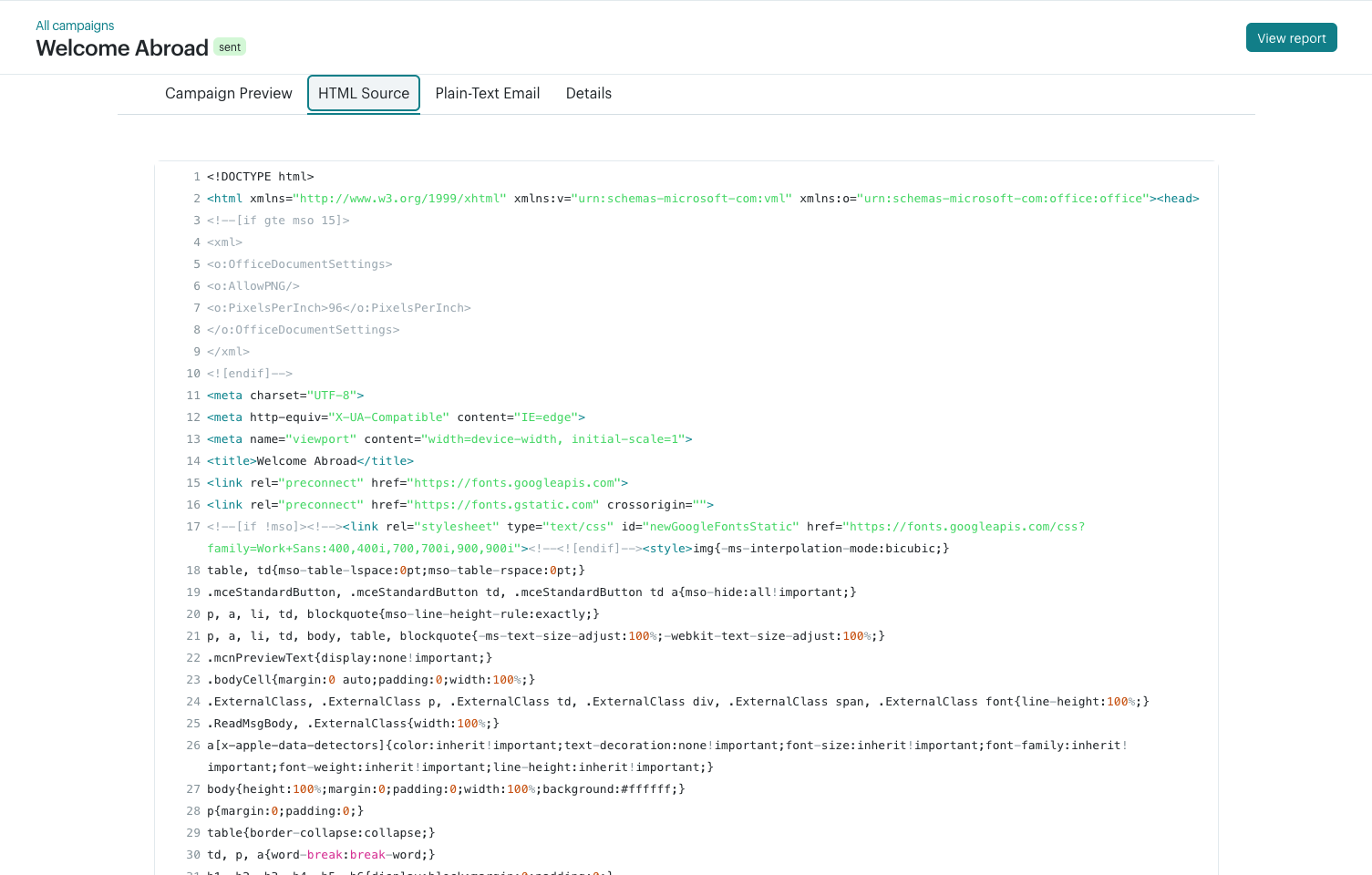Click the title tag line reading Welcome Abroad
The height and width of the screenshot is (875, 1372).
pos(310,461)
